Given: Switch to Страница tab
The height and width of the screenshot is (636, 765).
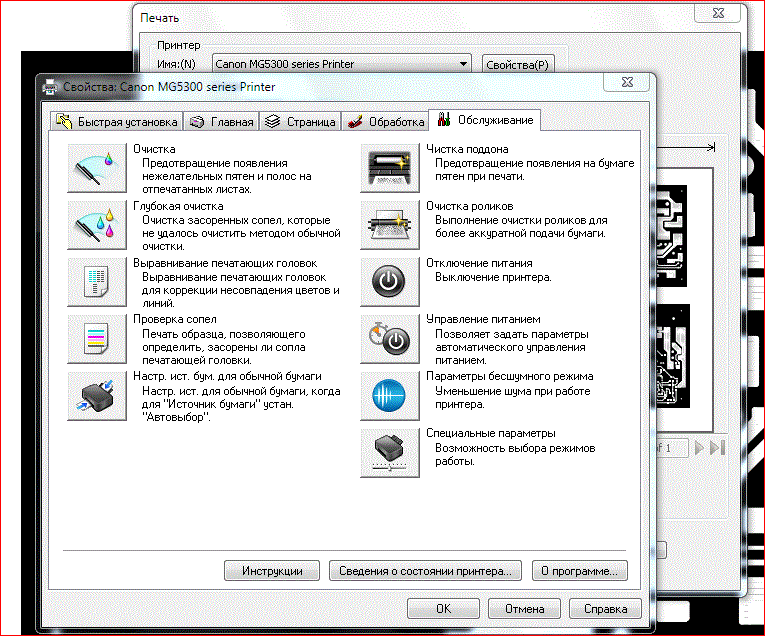Looking at the screenshot, I should pos(300,121).
